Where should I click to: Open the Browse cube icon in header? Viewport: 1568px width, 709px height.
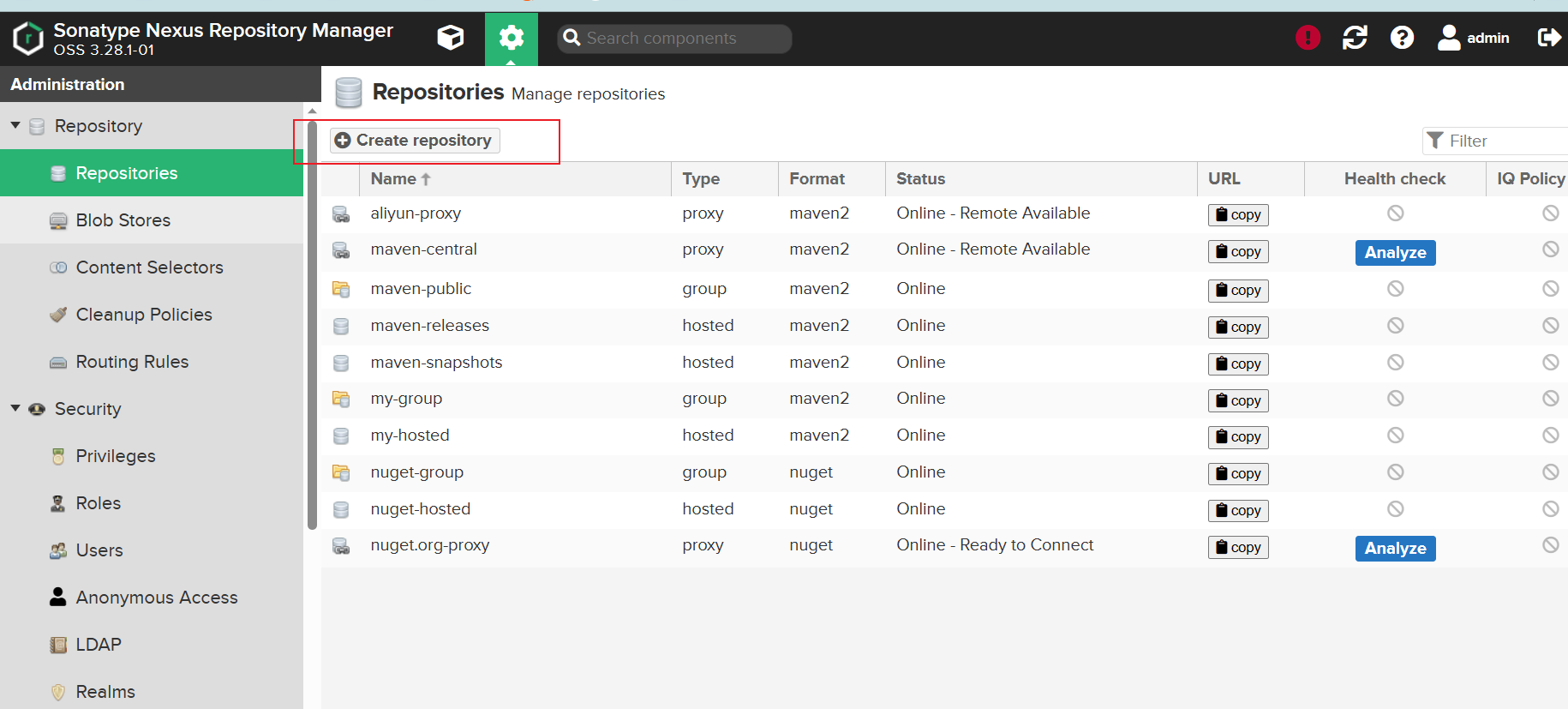(x=450, y=38)
